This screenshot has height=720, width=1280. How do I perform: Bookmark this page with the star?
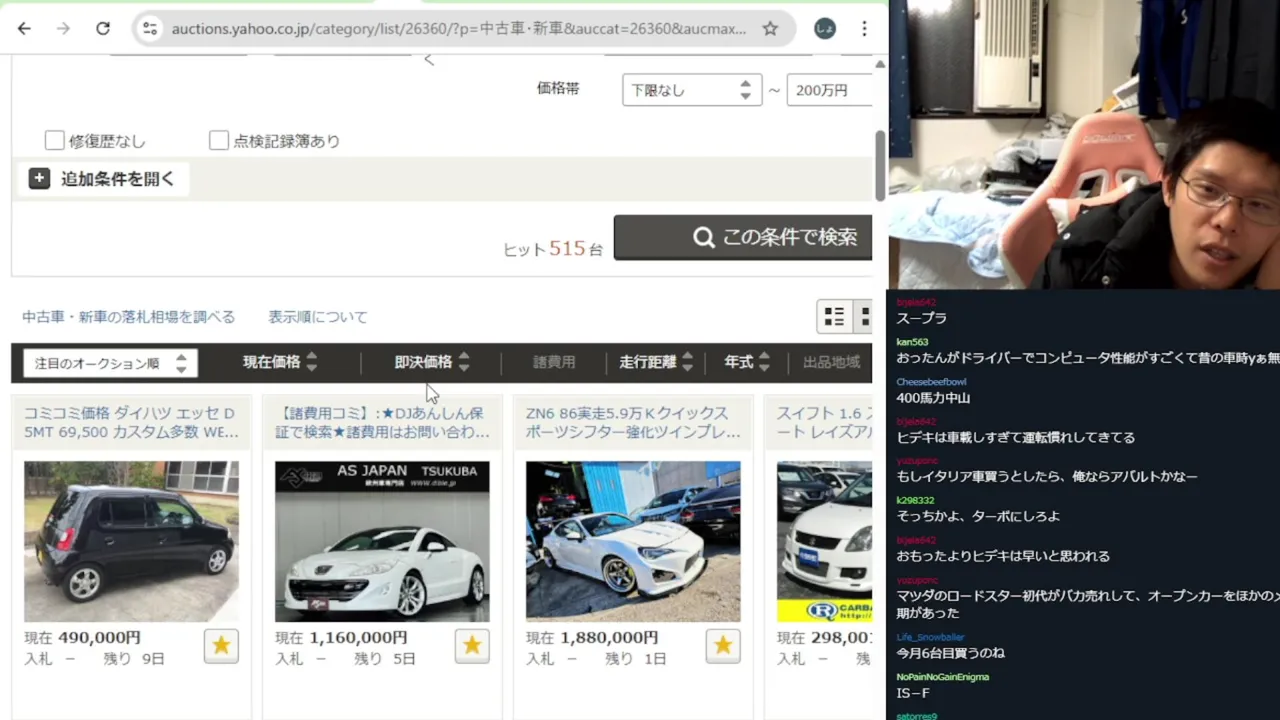770,29
